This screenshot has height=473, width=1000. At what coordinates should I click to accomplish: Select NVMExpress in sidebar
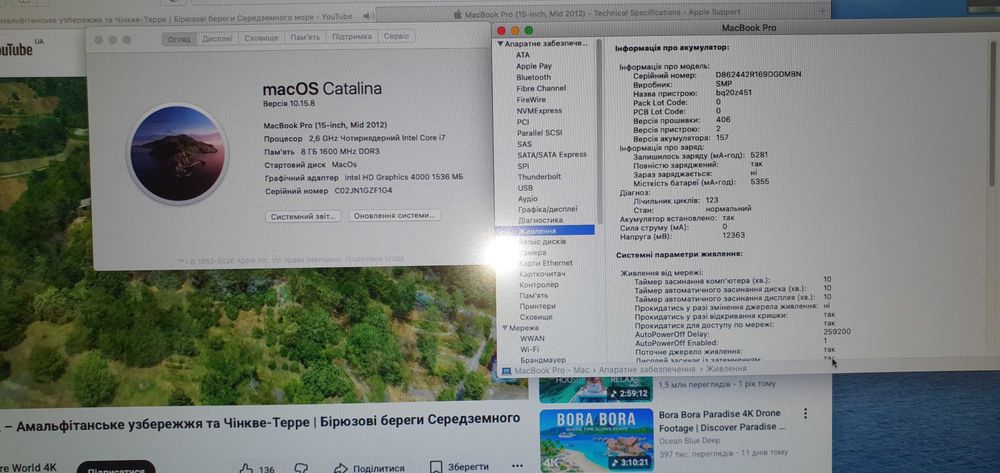(540, 110)
